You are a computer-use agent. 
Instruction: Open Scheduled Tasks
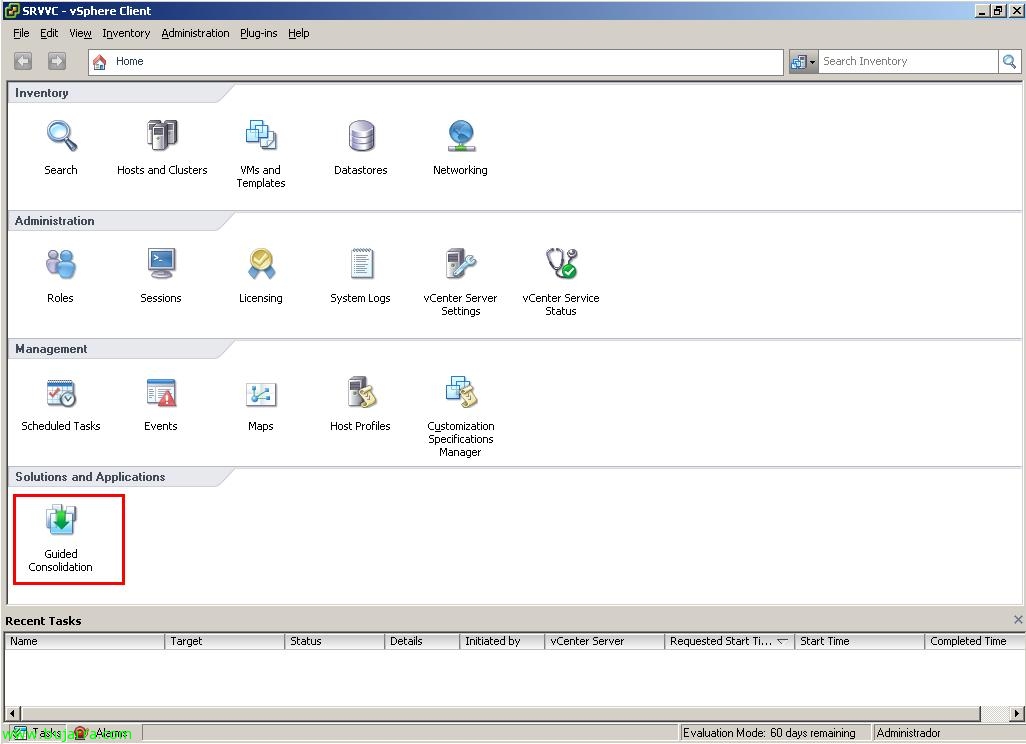[x=61, y=404]
